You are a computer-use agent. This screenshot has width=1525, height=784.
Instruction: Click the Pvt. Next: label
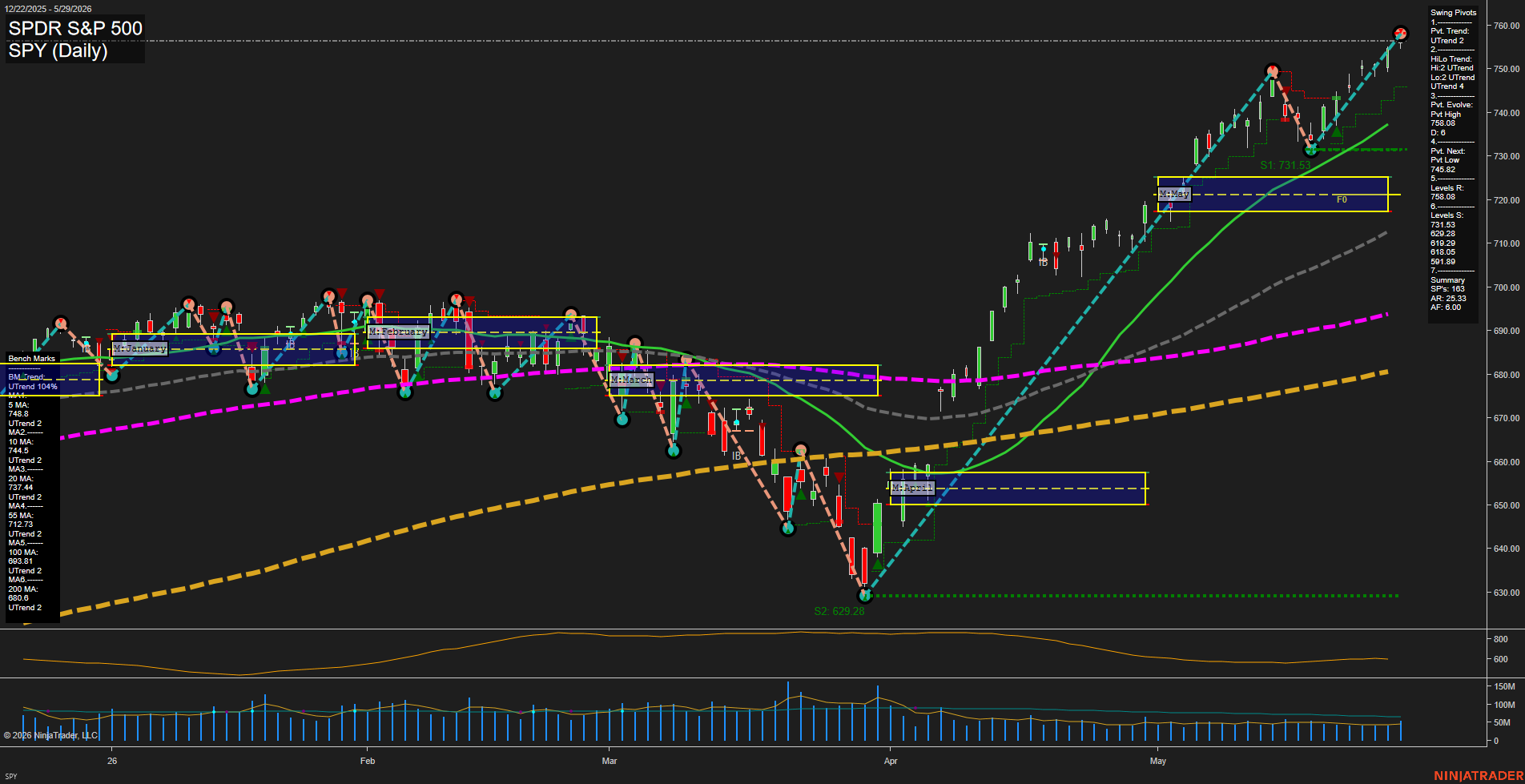1448,151
